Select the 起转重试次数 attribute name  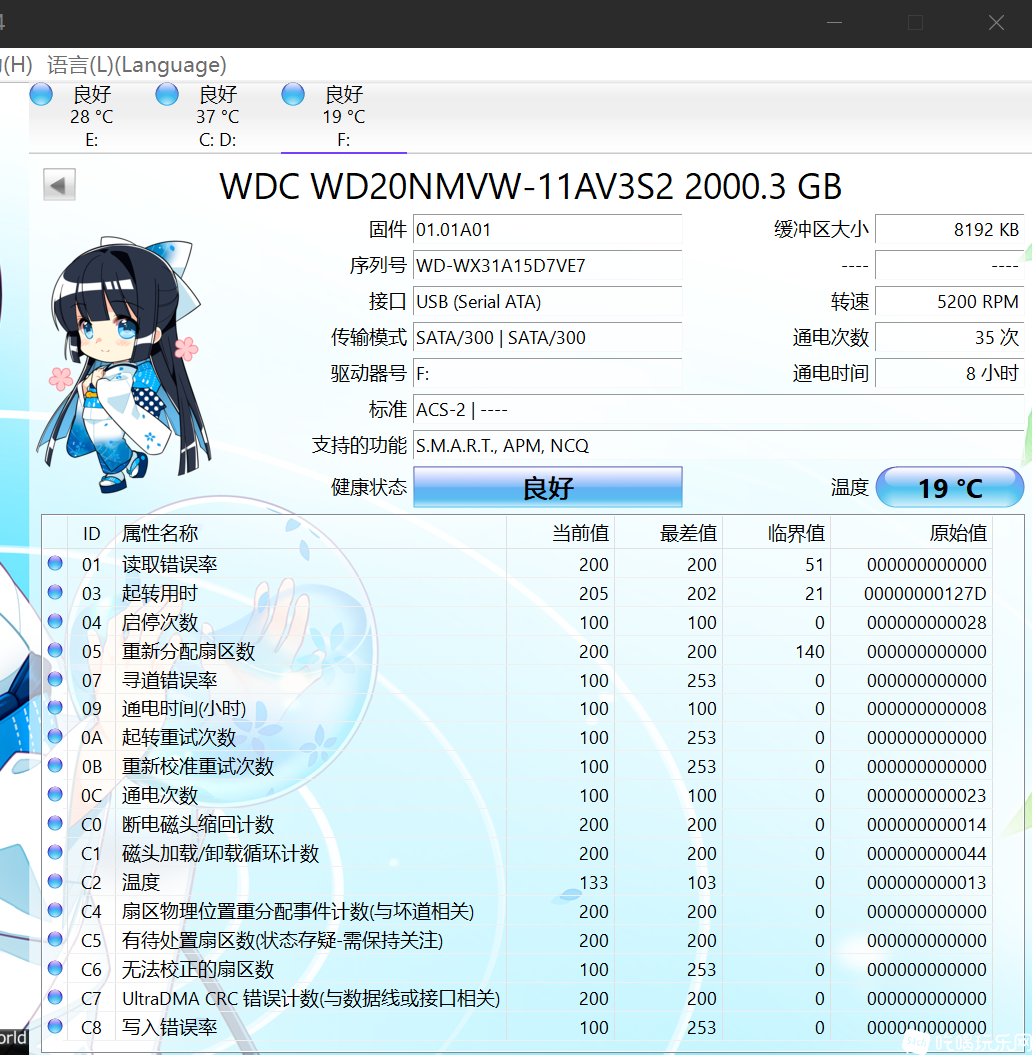pos(179,738)
